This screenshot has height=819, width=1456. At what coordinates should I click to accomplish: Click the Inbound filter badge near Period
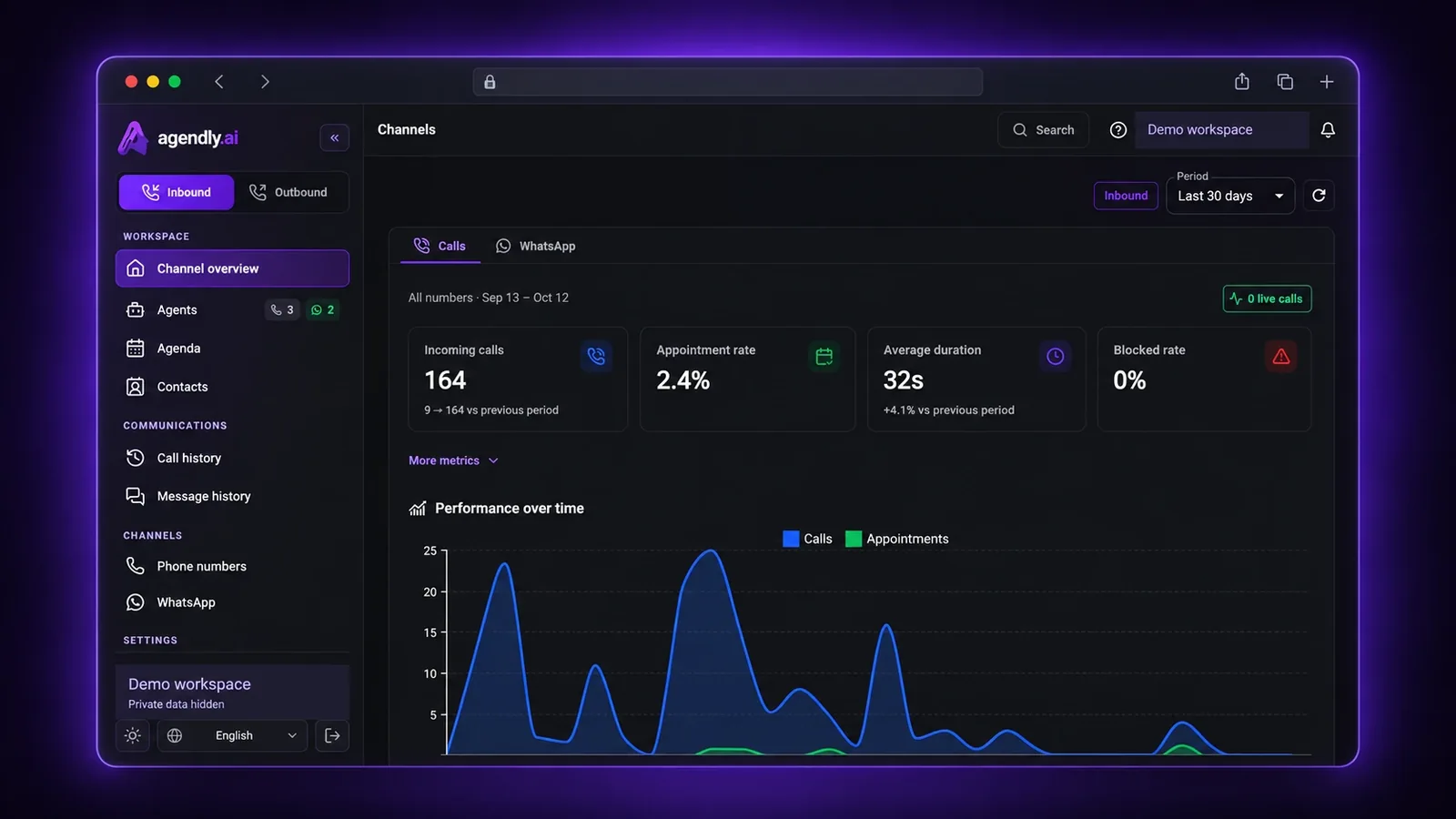point(1126,196)
